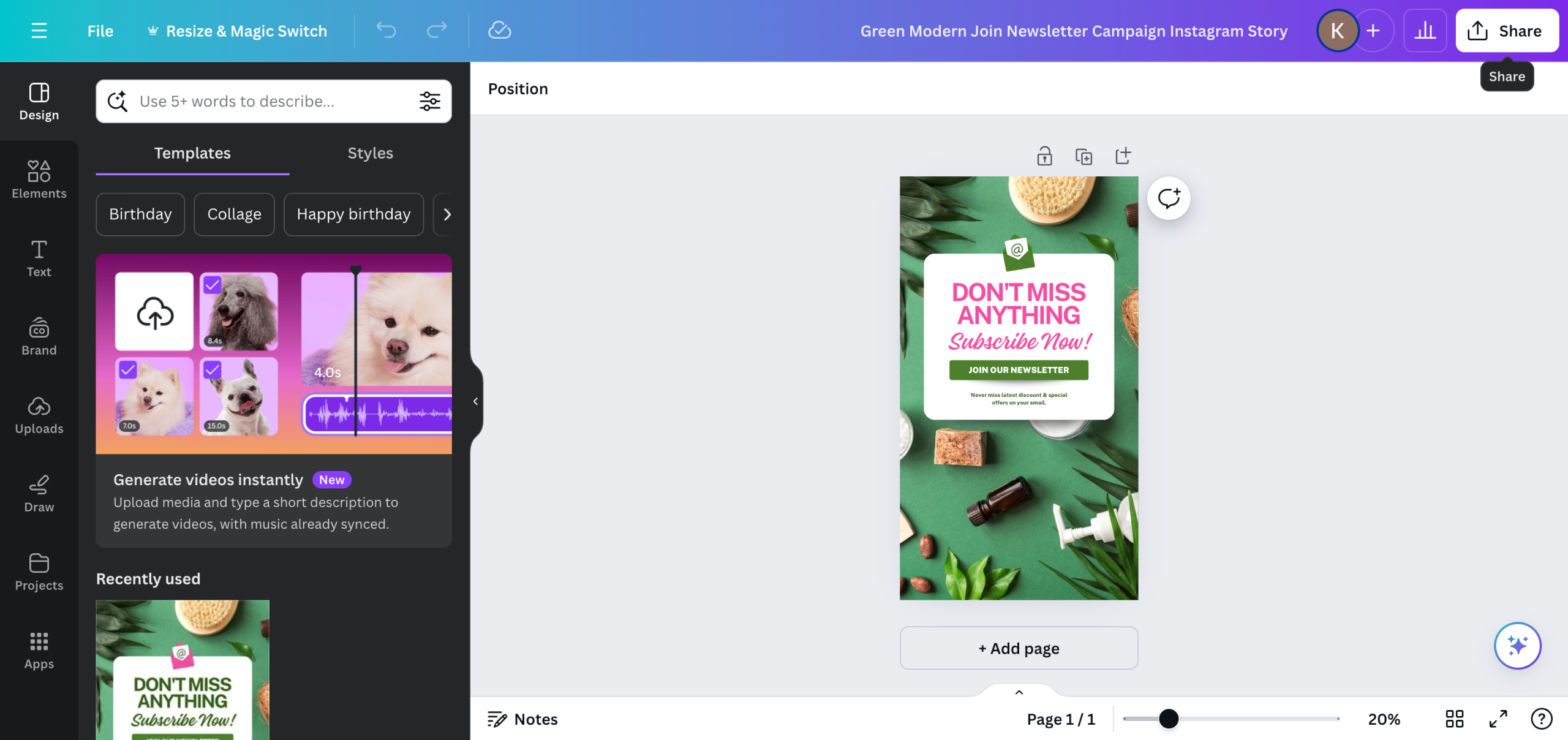The width and height of the screenshot is (1568, 740).
Task: Open the Uploads panel
Action: 39,415
